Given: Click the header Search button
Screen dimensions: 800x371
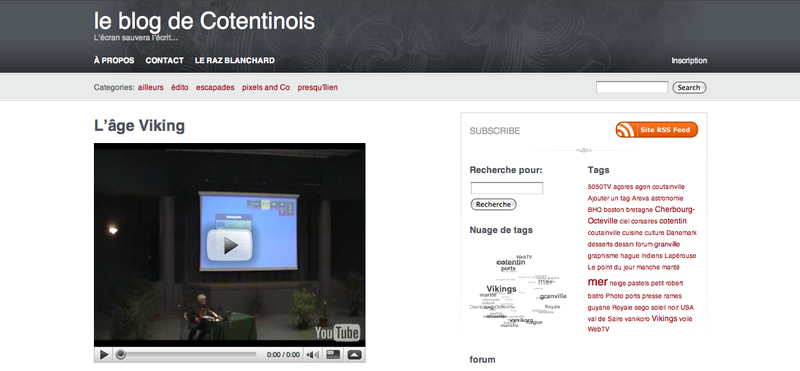Looking at the screenshot, I should [689, 87].
